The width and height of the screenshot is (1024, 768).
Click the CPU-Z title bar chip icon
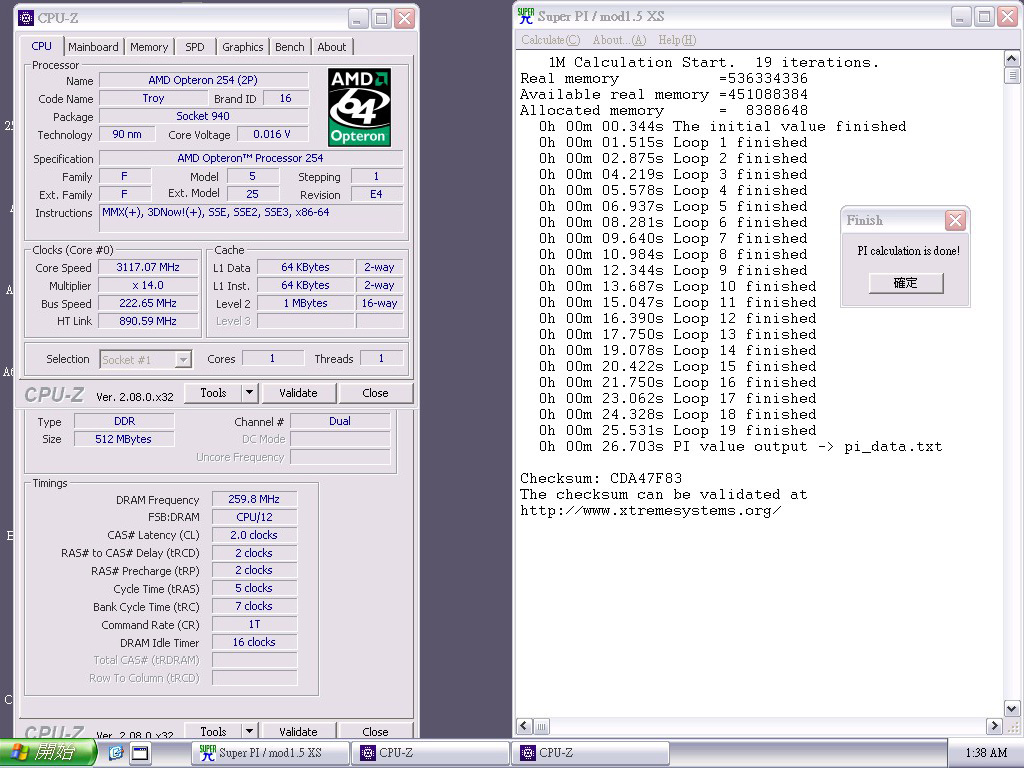click(26, 18)
